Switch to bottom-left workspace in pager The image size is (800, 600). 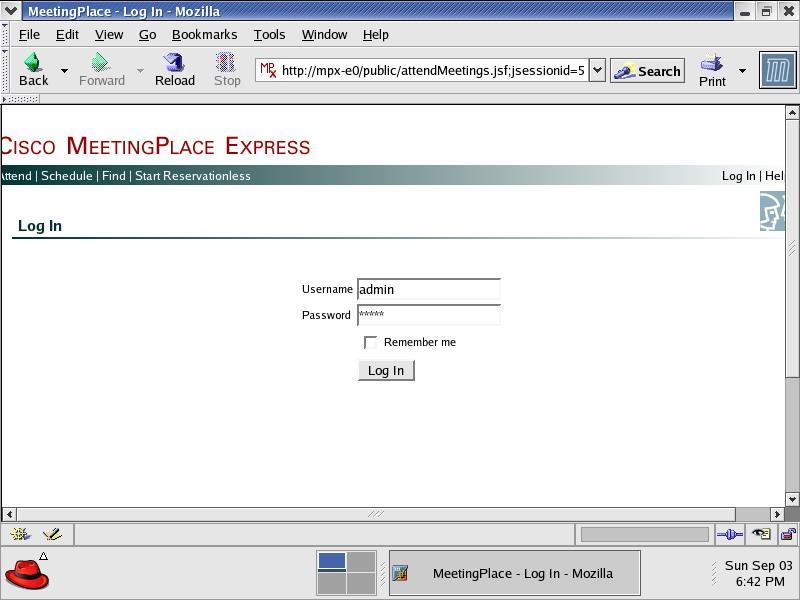pos(332,583)
